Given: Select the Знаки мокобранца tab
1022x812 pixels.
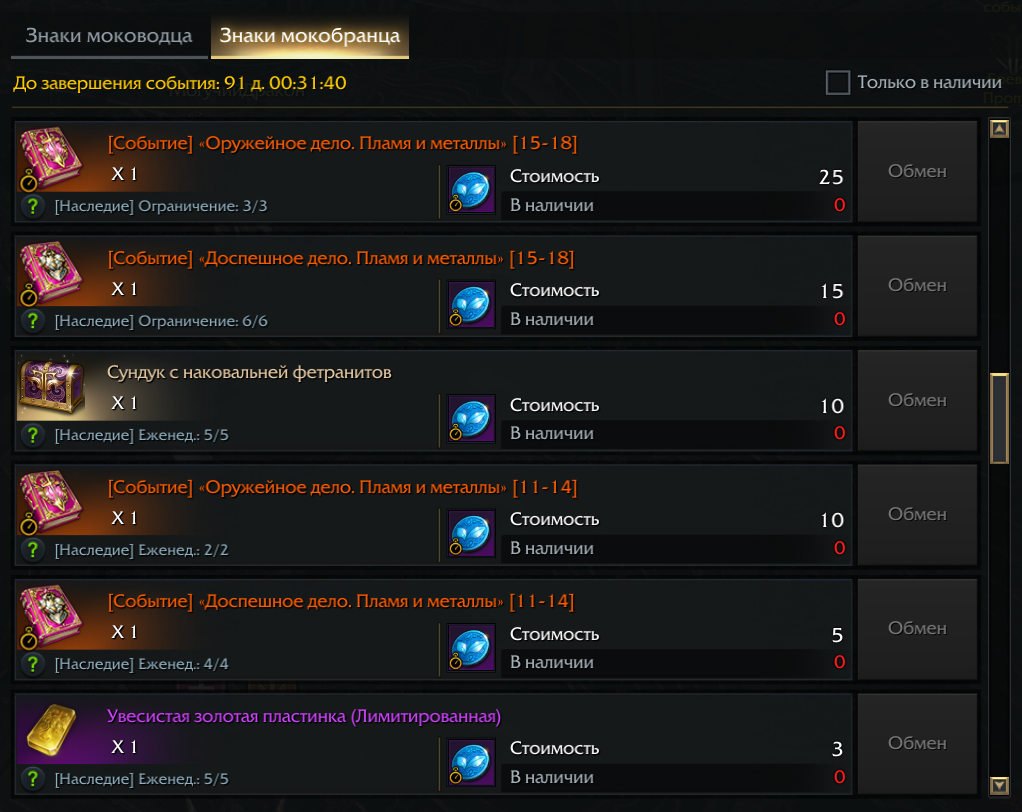Looking at the screenshot, I should pyautogui.click(x=310, y=37).
